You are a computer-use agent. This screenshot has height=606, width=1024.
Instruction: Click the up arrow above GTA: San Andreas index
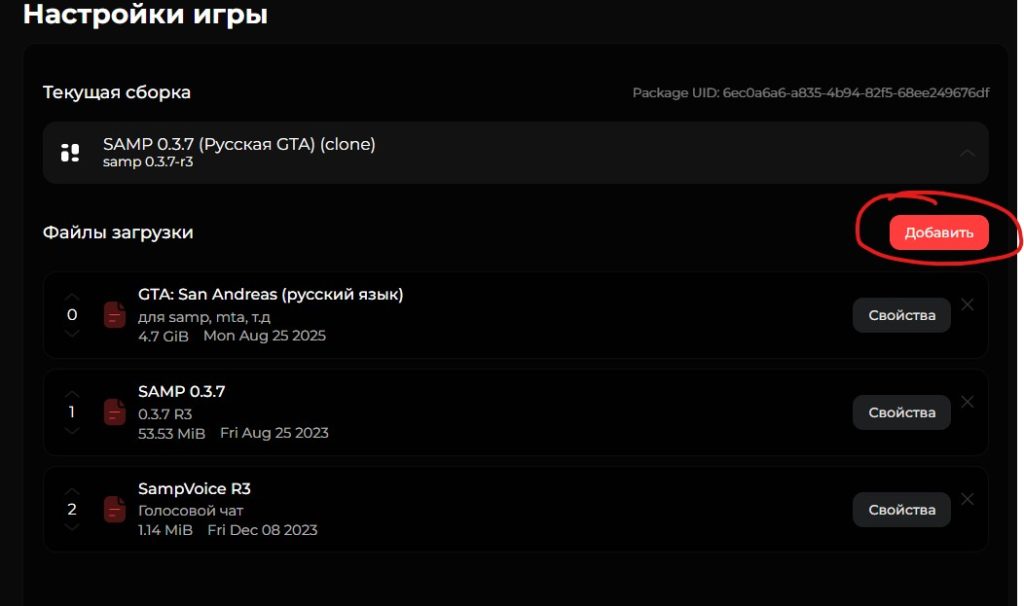[71, 297]
